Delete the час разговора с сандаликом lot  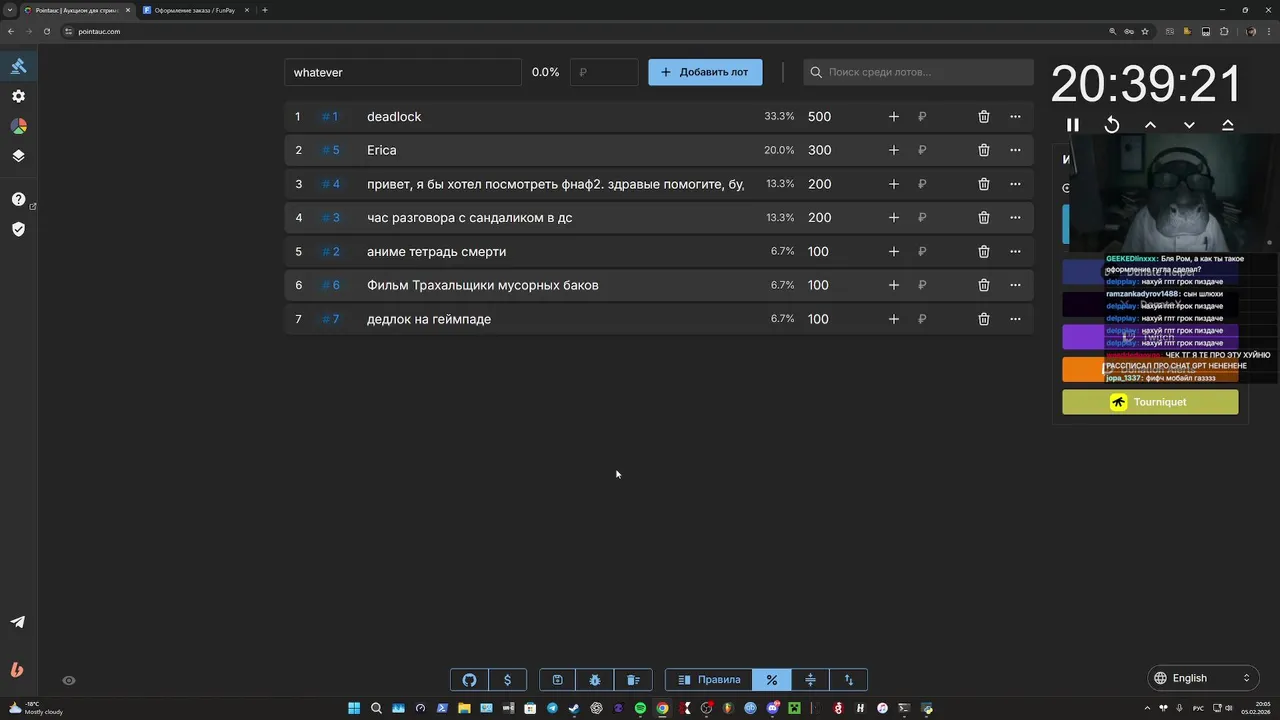[984, 218]
